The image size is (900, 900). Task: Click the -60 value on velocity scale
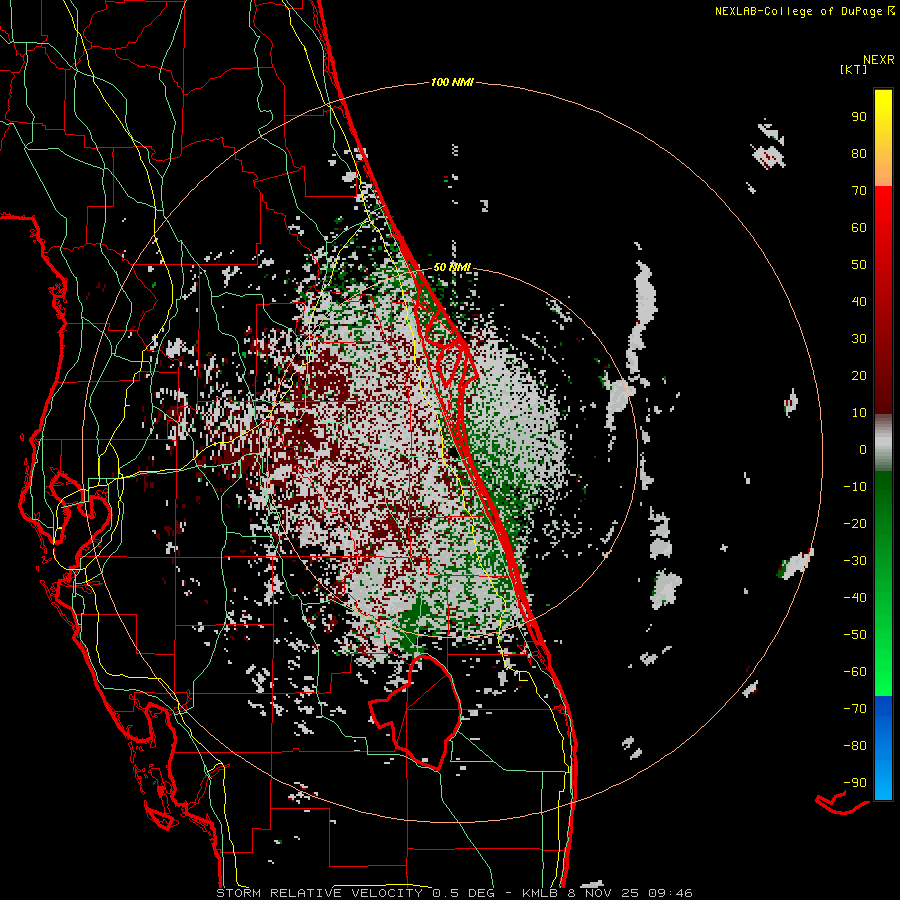point(855,672)
